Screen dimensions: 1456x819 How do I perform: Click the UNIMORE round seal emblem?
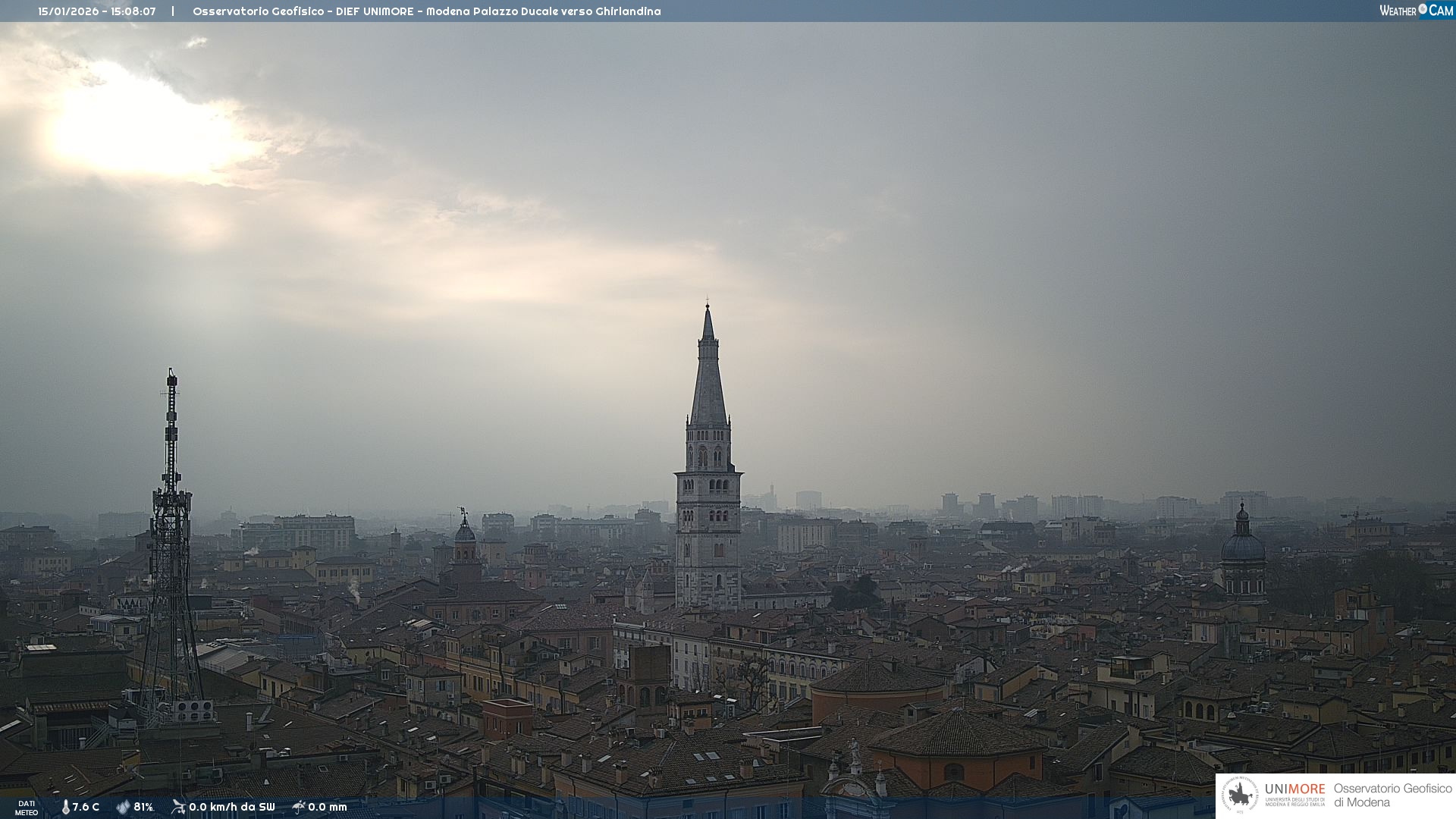1240,795
